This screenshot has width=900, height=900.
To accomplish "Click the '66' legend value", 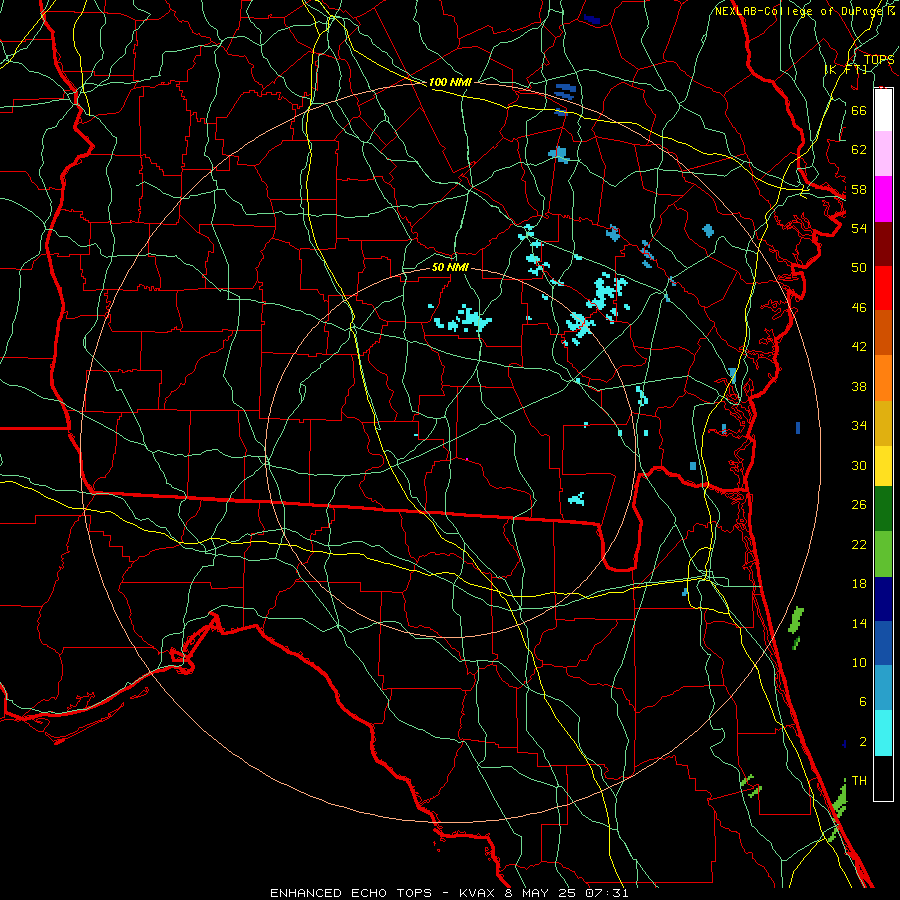I will click(x=859, y=110).
